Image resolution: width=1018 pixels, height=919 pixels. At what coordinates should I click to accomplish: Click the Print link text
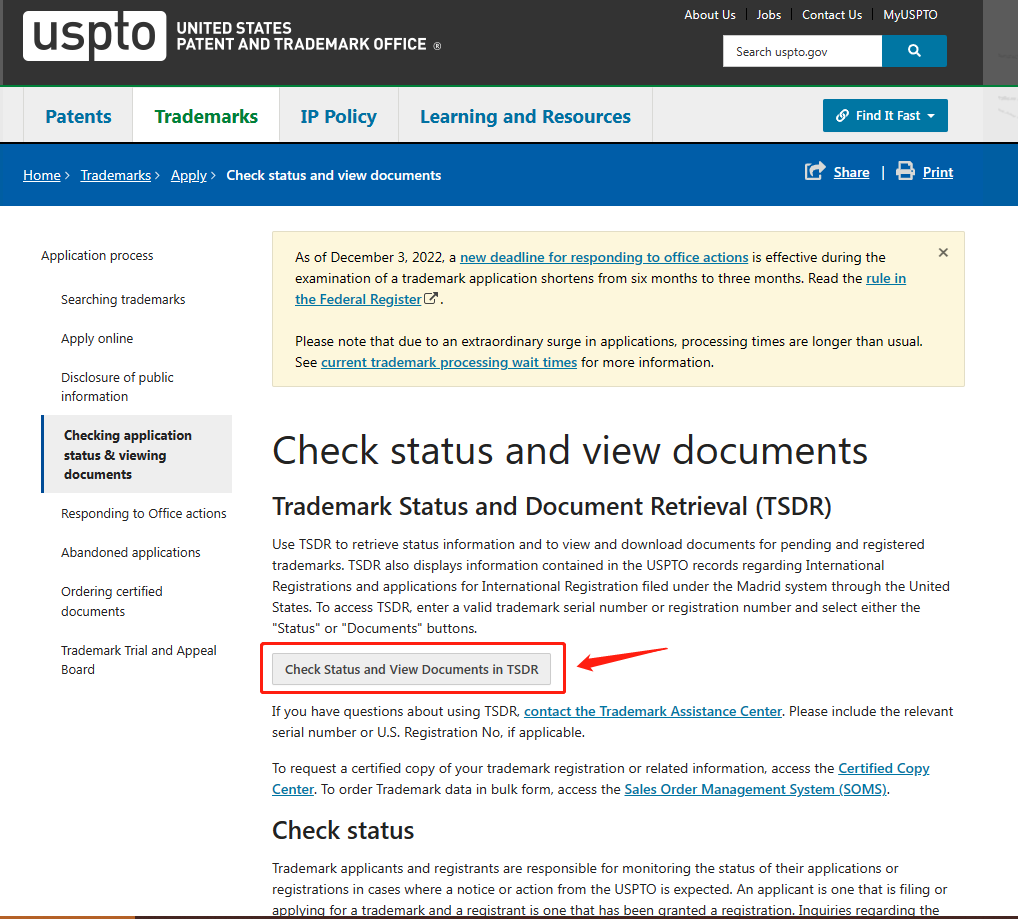938,172
